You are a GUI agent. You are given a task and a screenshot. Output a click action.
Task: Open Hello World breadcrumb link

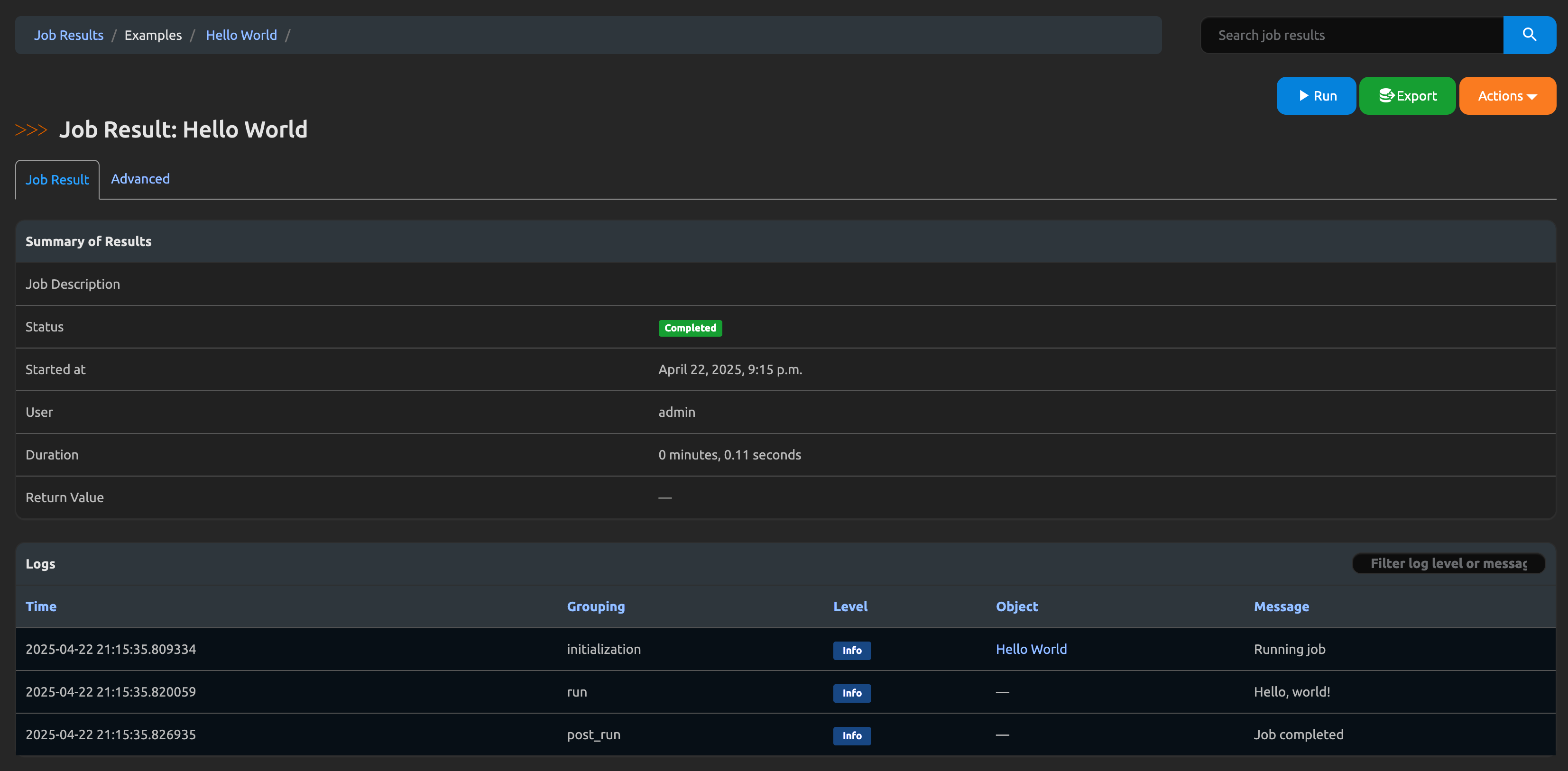[x=241, y=35]
